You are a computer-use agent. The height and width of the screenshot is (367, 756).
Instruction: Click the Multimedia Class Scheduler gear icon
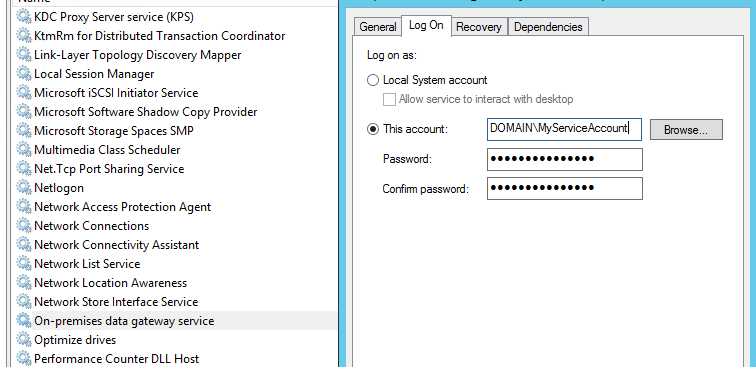[x=24, y=149]
